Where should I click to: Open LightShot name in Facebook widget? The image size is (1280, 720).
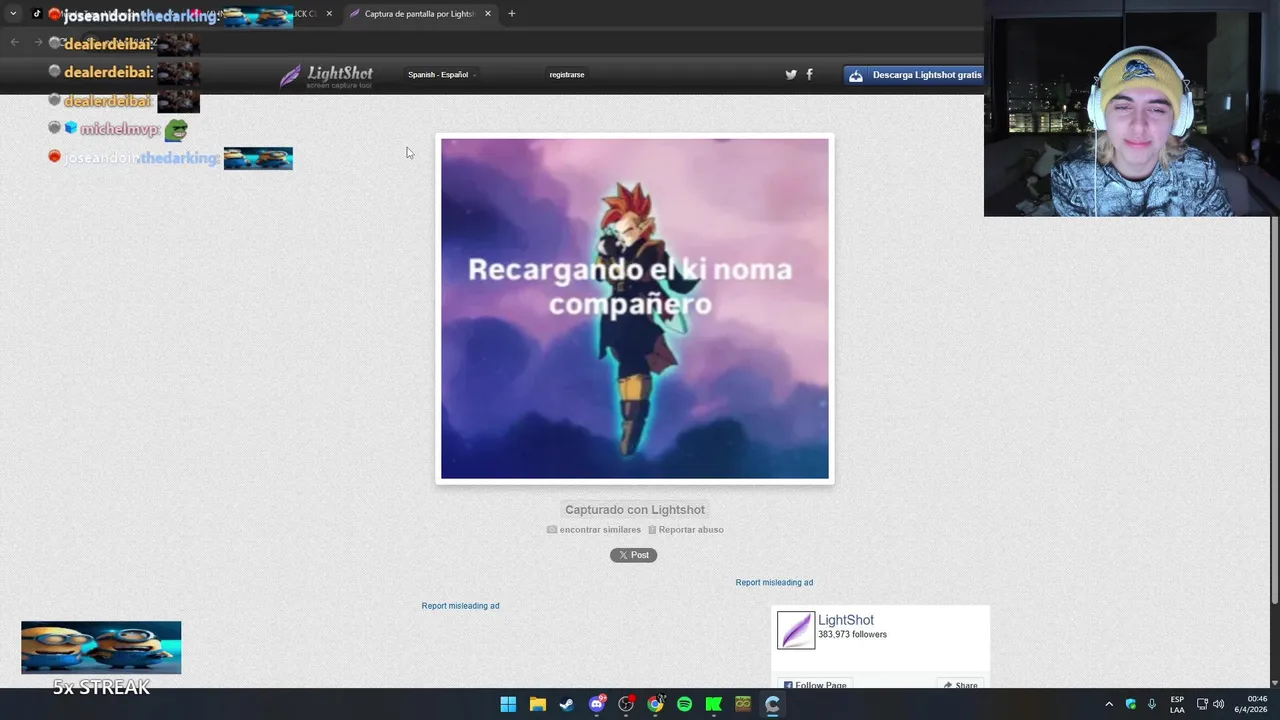[846, 620]
